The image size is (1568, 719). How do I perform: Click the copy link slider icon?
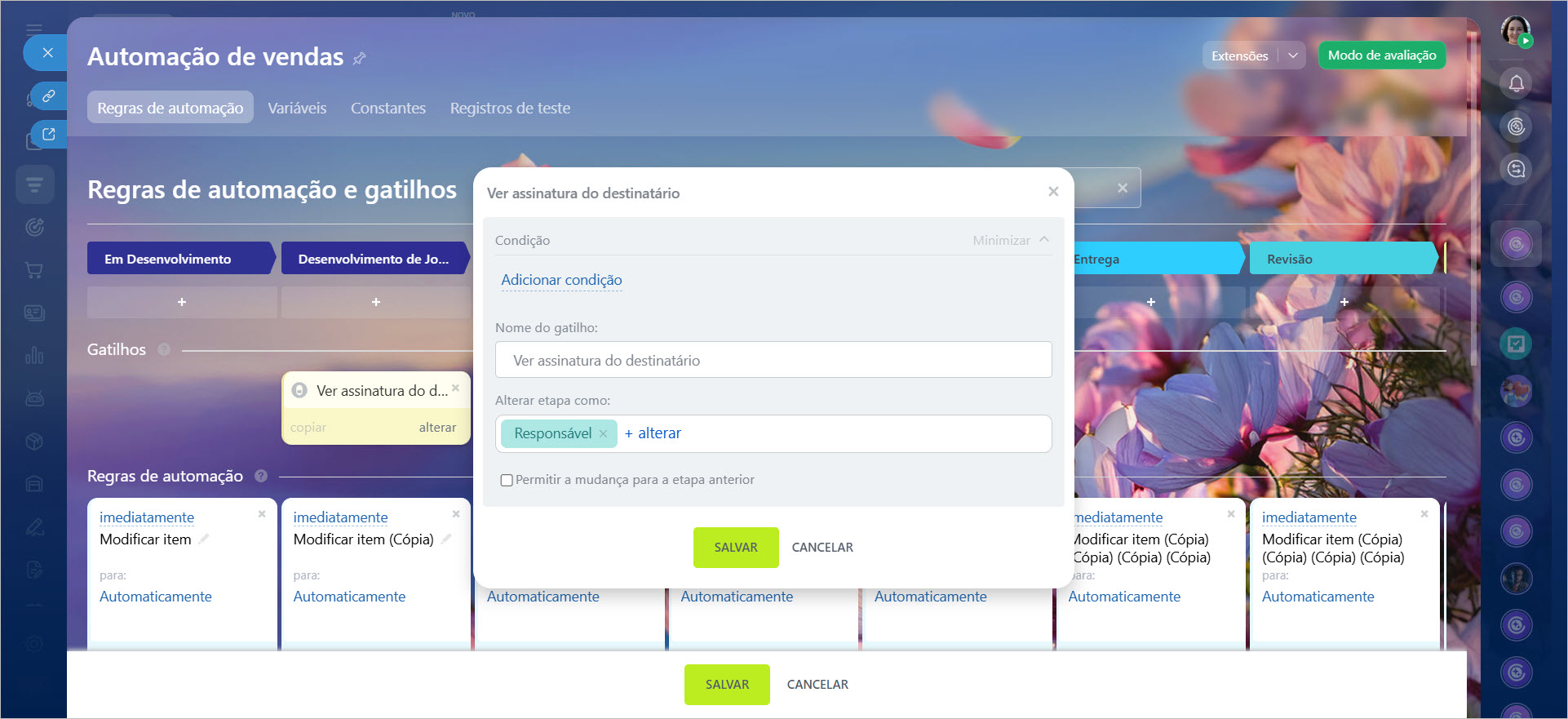(x=49, y=95)
